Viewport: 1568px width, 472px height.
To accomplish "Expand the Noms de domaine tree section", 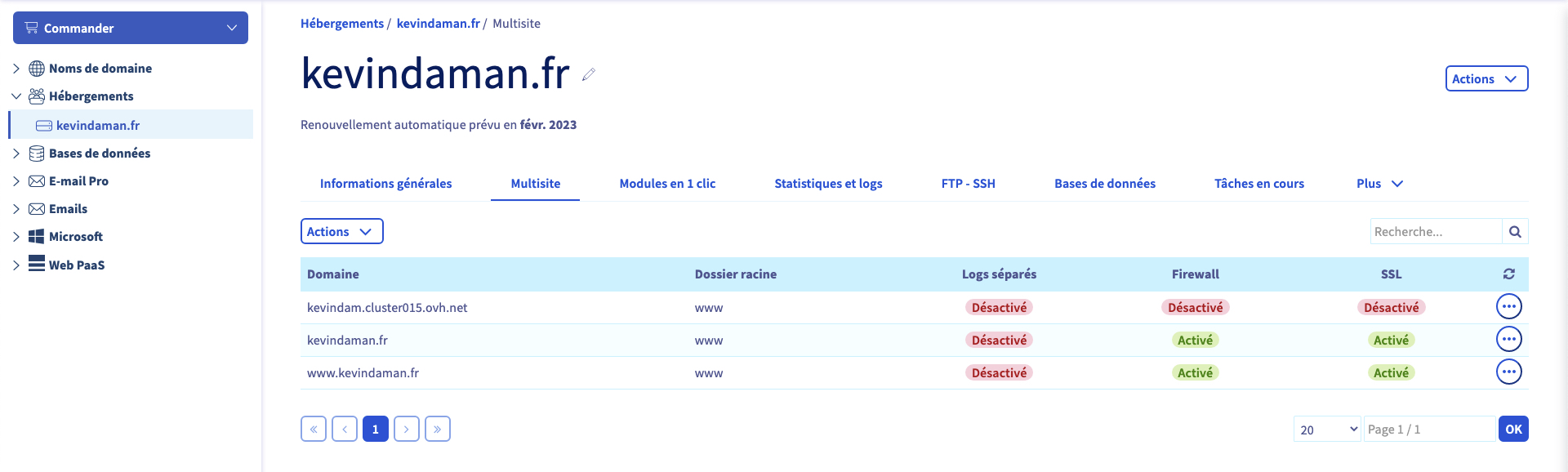I will [16, 69].
